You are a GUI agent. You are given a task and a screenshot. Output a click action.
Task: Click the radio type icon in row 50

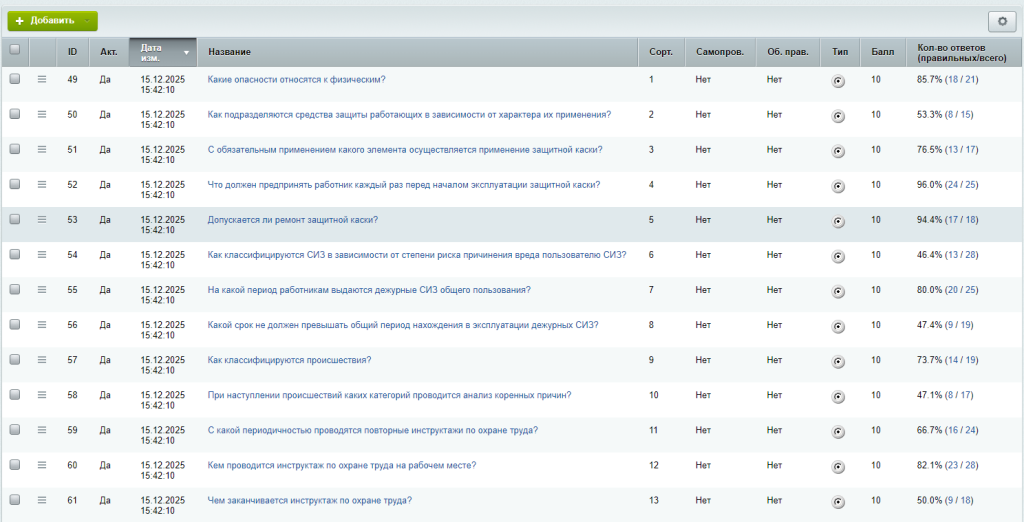(838, 116)
